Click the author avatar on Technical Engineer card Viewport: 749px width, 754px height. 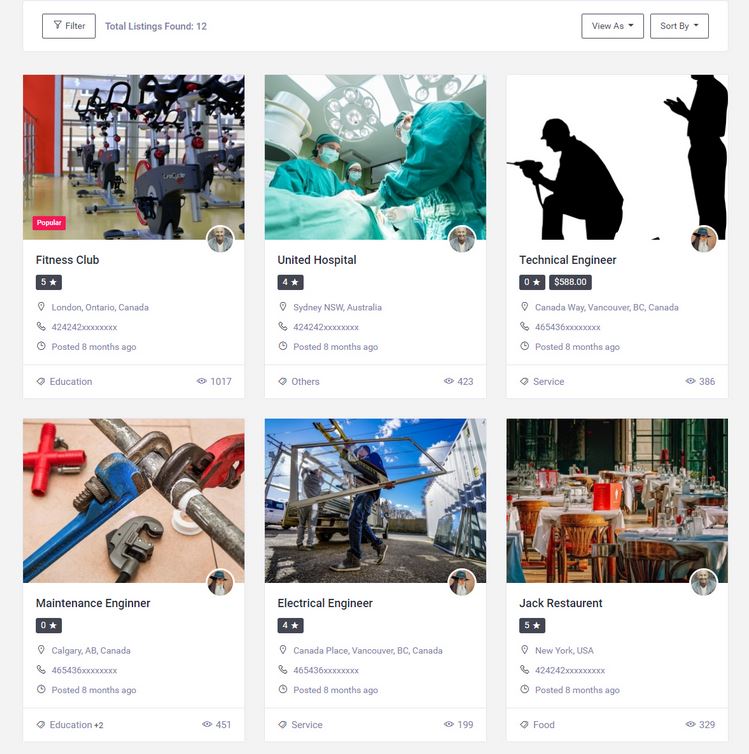[x=704, y=239]
